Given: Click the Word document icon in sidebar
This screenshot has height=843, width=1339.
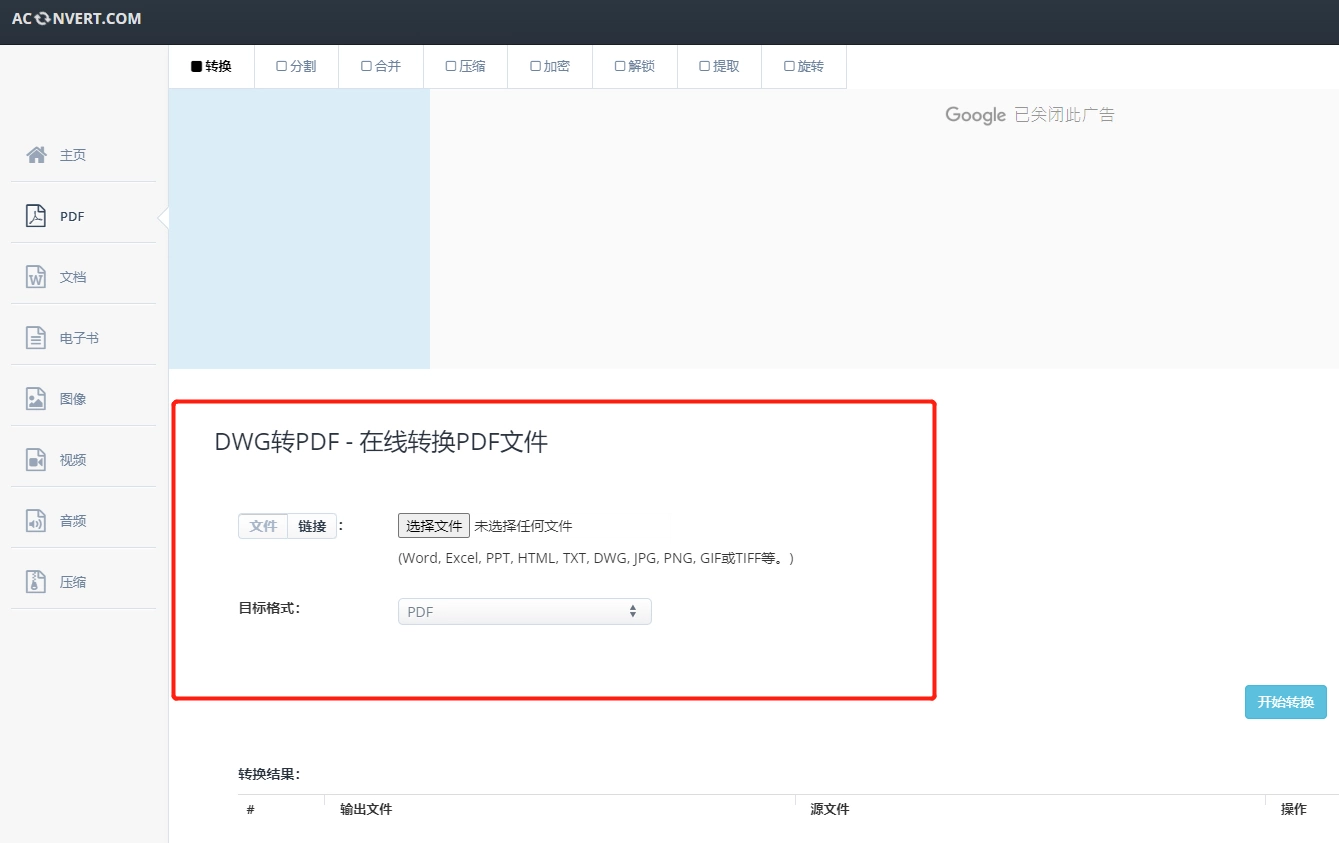Looking at the screenshot, I should pos(36,276).
